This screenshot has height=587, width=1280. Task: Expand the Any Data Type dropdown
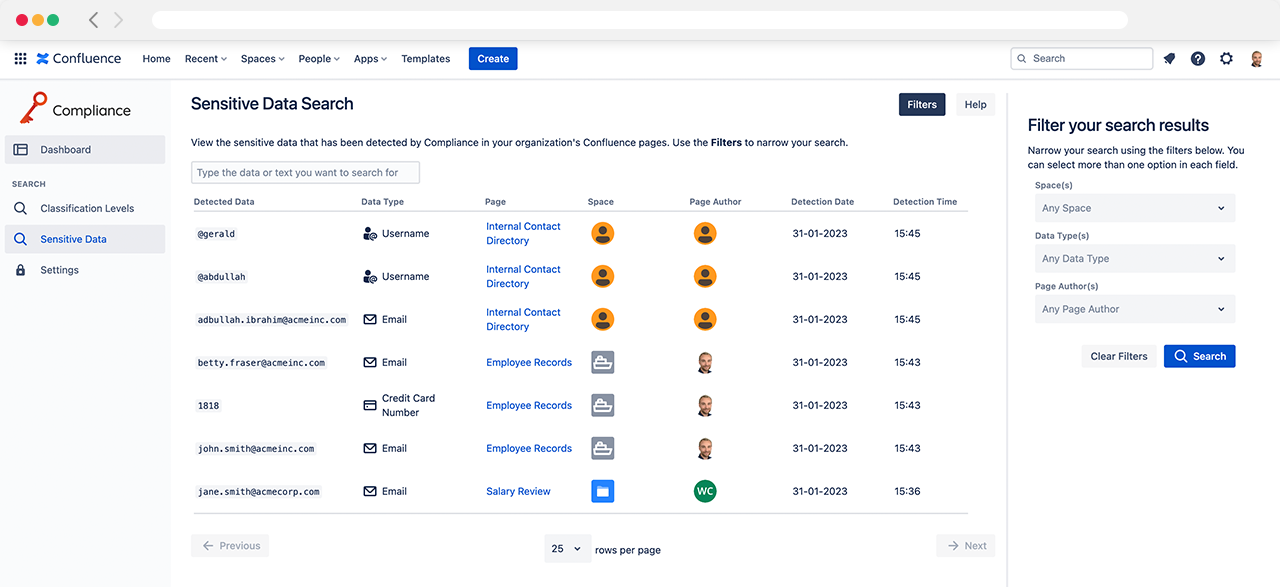point(1134,258)
